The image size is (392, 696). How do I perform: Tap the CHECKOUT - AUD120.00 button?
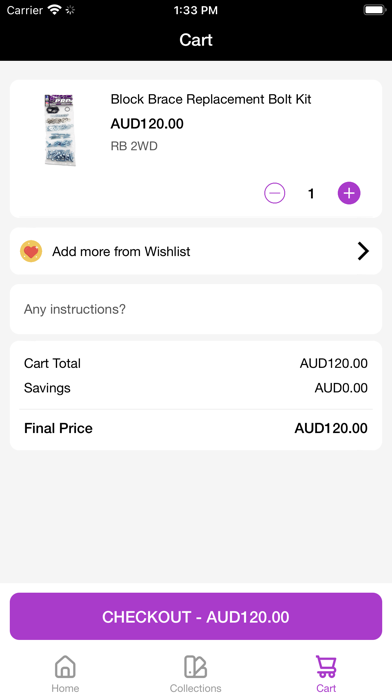pos(196,616)
